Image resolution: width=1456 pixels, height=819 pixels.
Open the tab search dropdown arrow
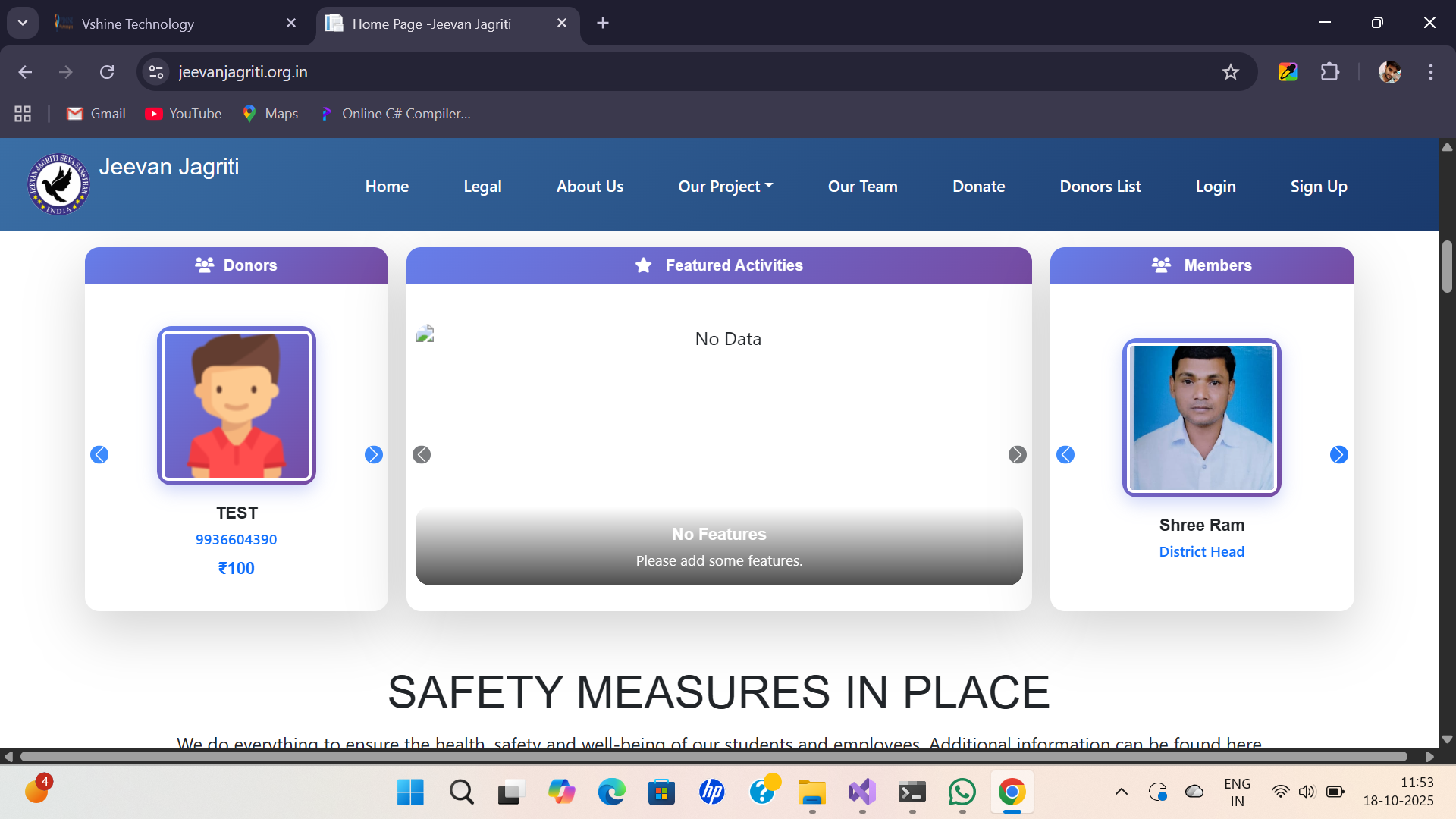pos(23,23)
